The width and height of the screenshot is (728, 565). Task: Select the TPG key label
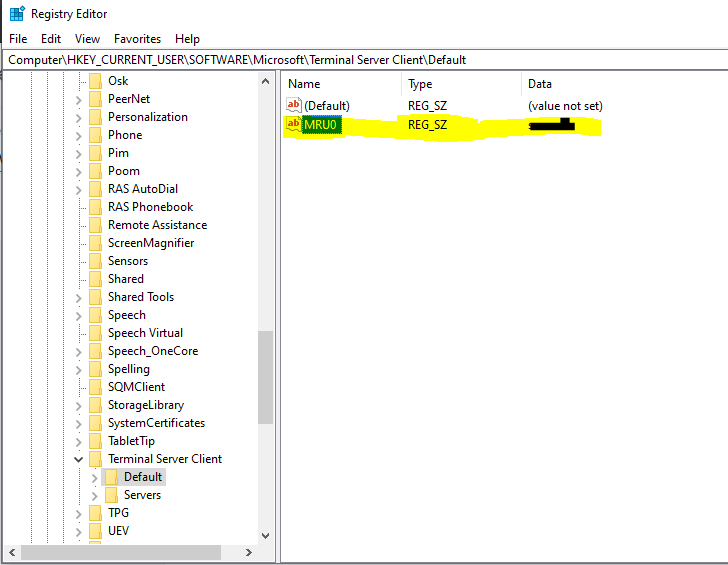tap(118, 513)
